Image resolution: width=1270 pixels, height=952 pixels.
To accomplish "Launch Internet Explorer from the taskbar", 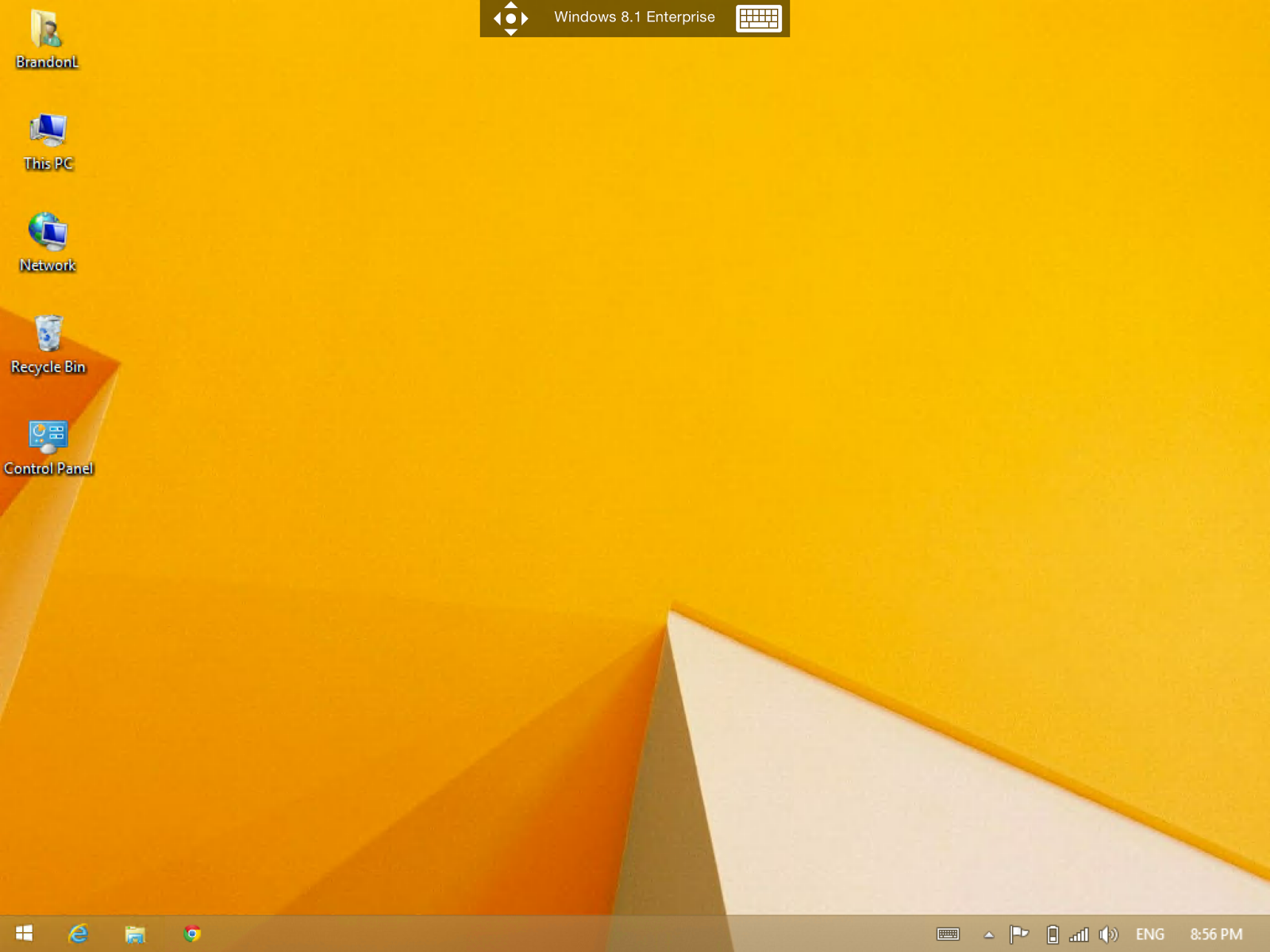I will tap(79, 935).
